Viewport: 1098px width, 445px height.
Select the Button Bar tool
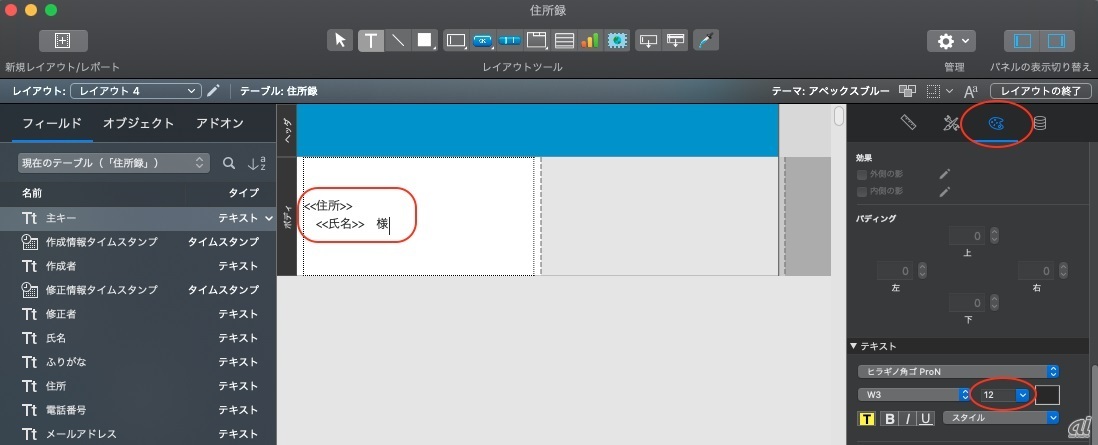point(510,41)
